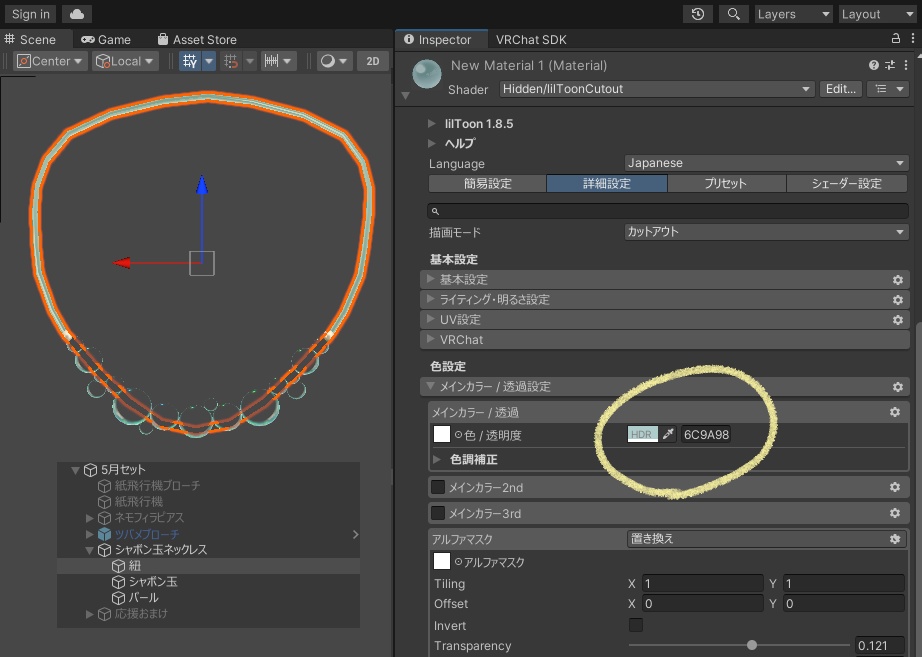Click the global search magnifier icon
This screenshot has height=657, width=922.
(x=733, y=14)
